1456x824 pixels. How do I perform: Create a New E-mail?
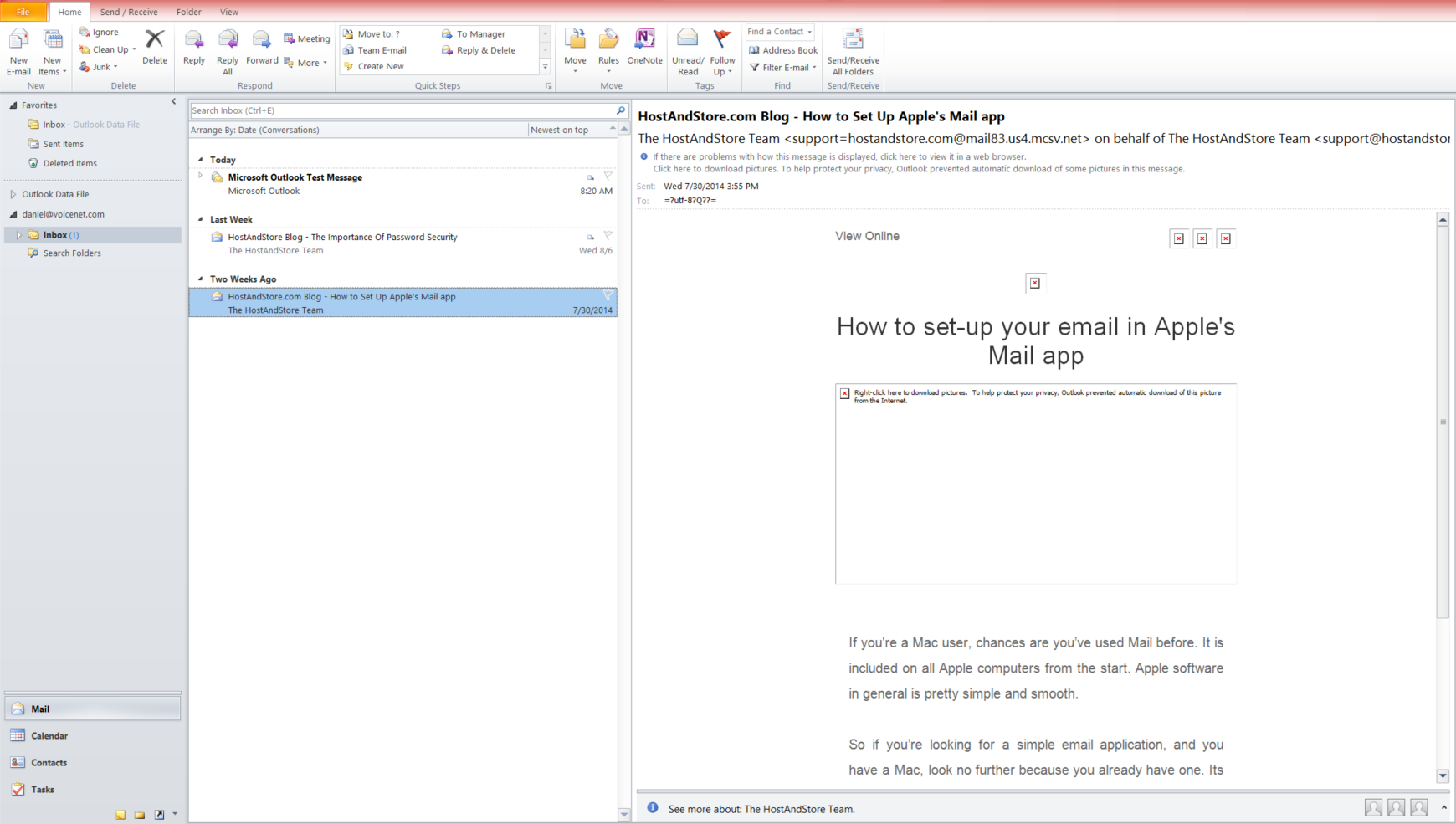click(18, 52)
